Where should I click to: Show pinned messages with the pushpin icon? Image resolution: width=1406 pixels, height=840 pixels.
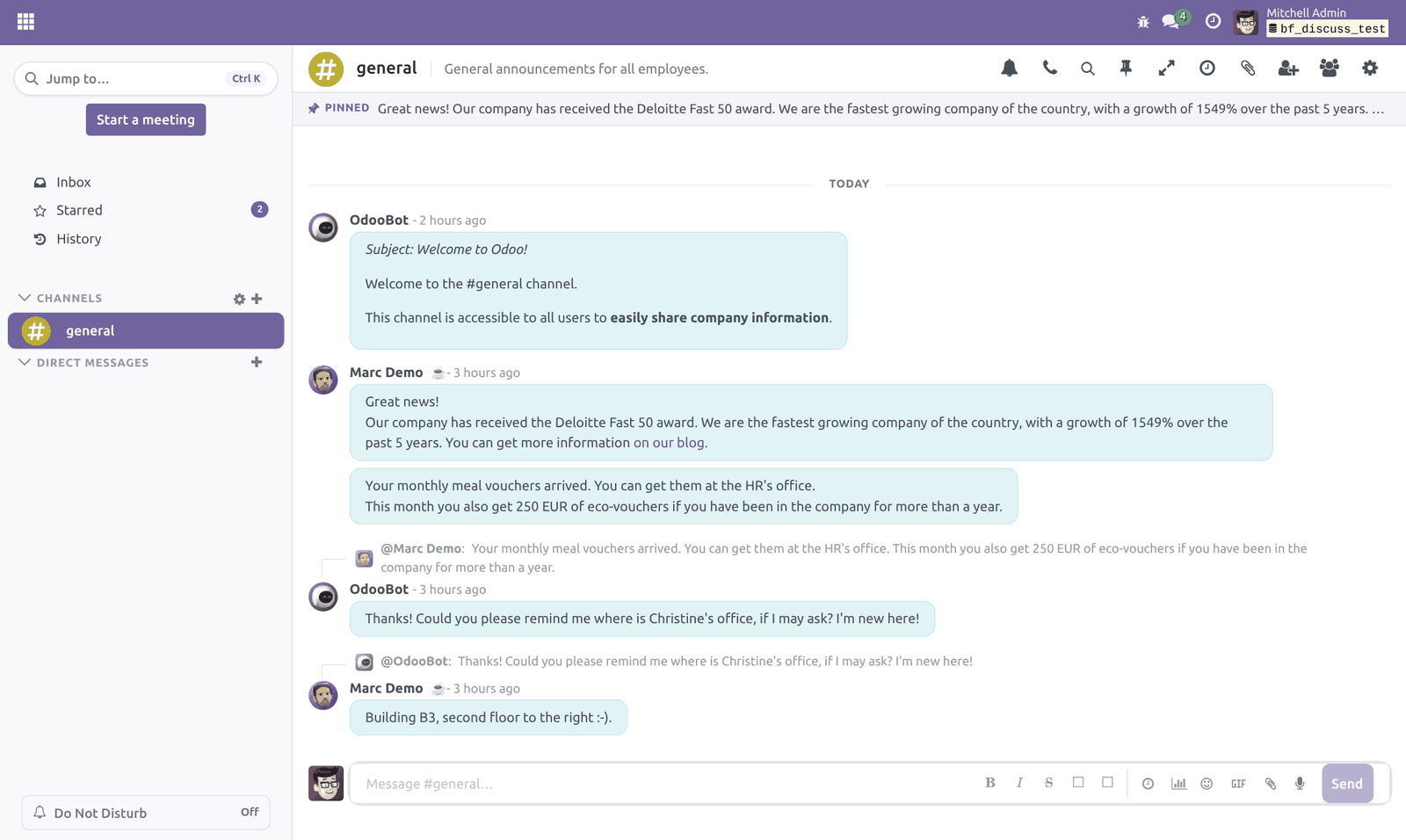(1126, 69)
